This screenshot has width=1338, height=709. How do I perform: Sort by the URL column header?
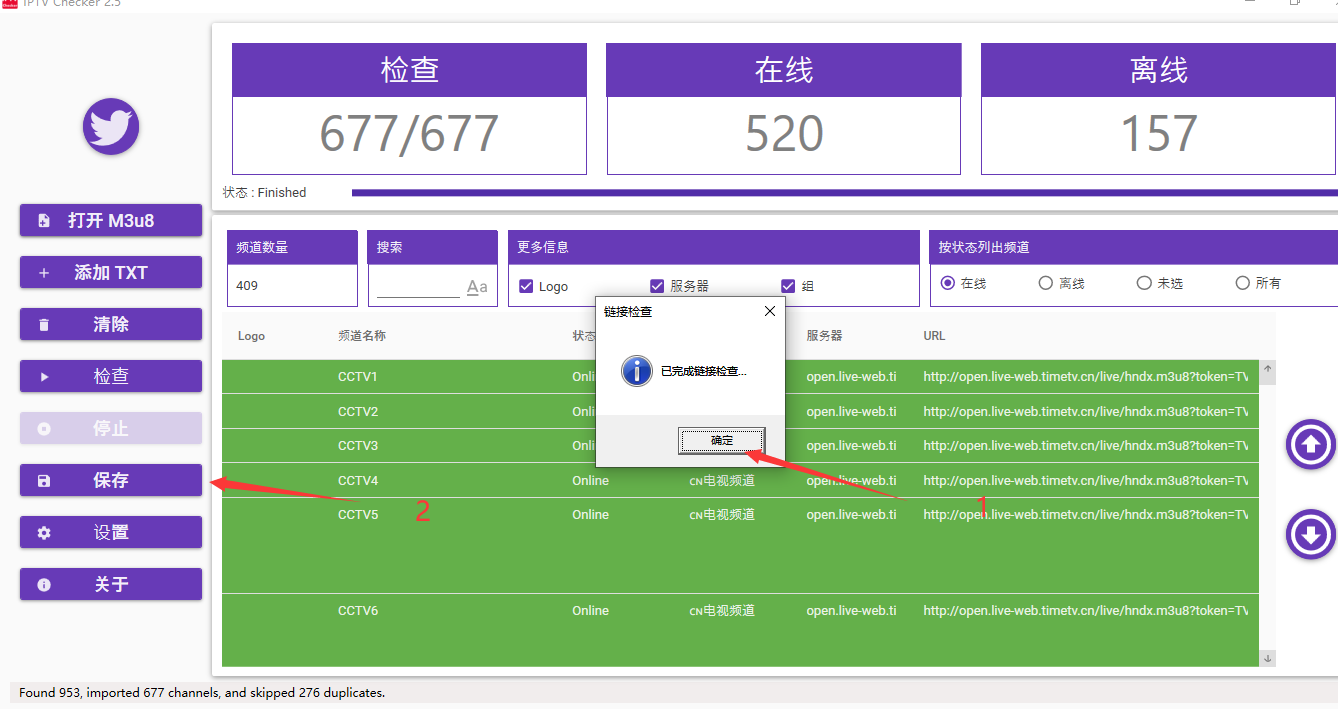click(934, 336)
